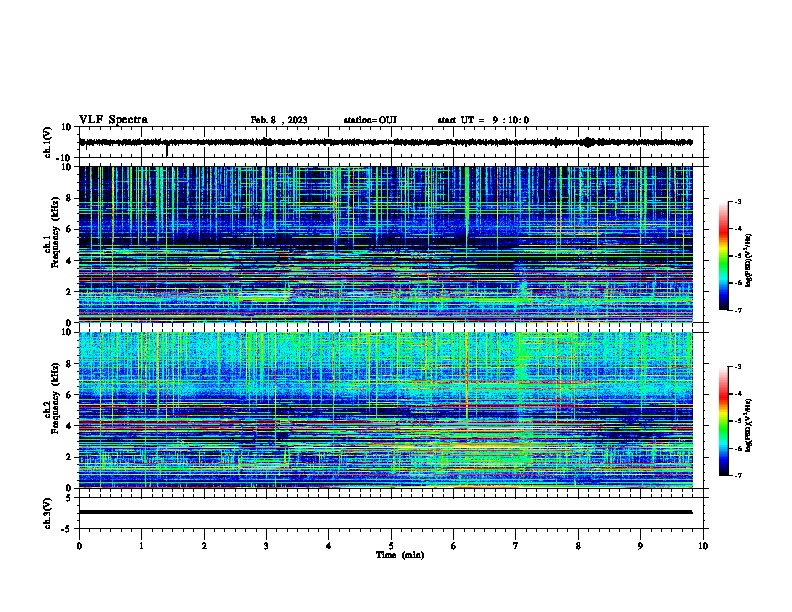Image resolution: width=792 pixels, height=612 pixels.
Task: Click the "start UT = 9:10:0" header text
Action: pyautogui.click(x=483, y=120)
